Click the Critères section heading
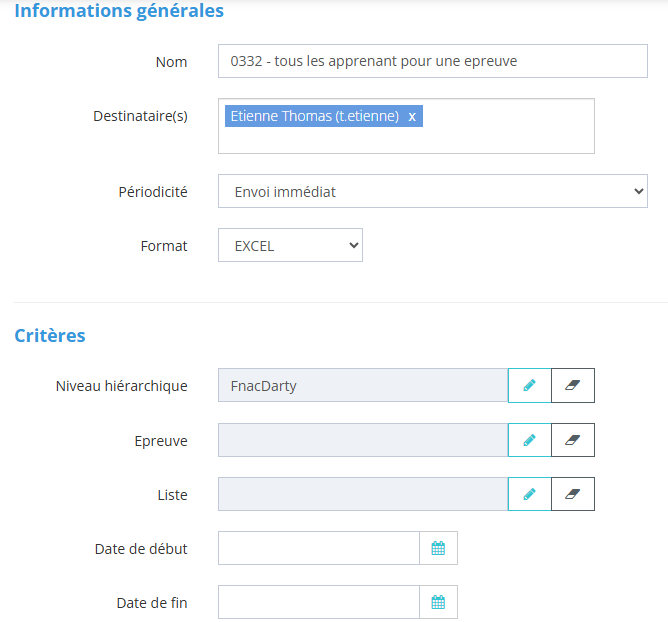The width and height of the screenshot is (668, 622). pos(50,335)
